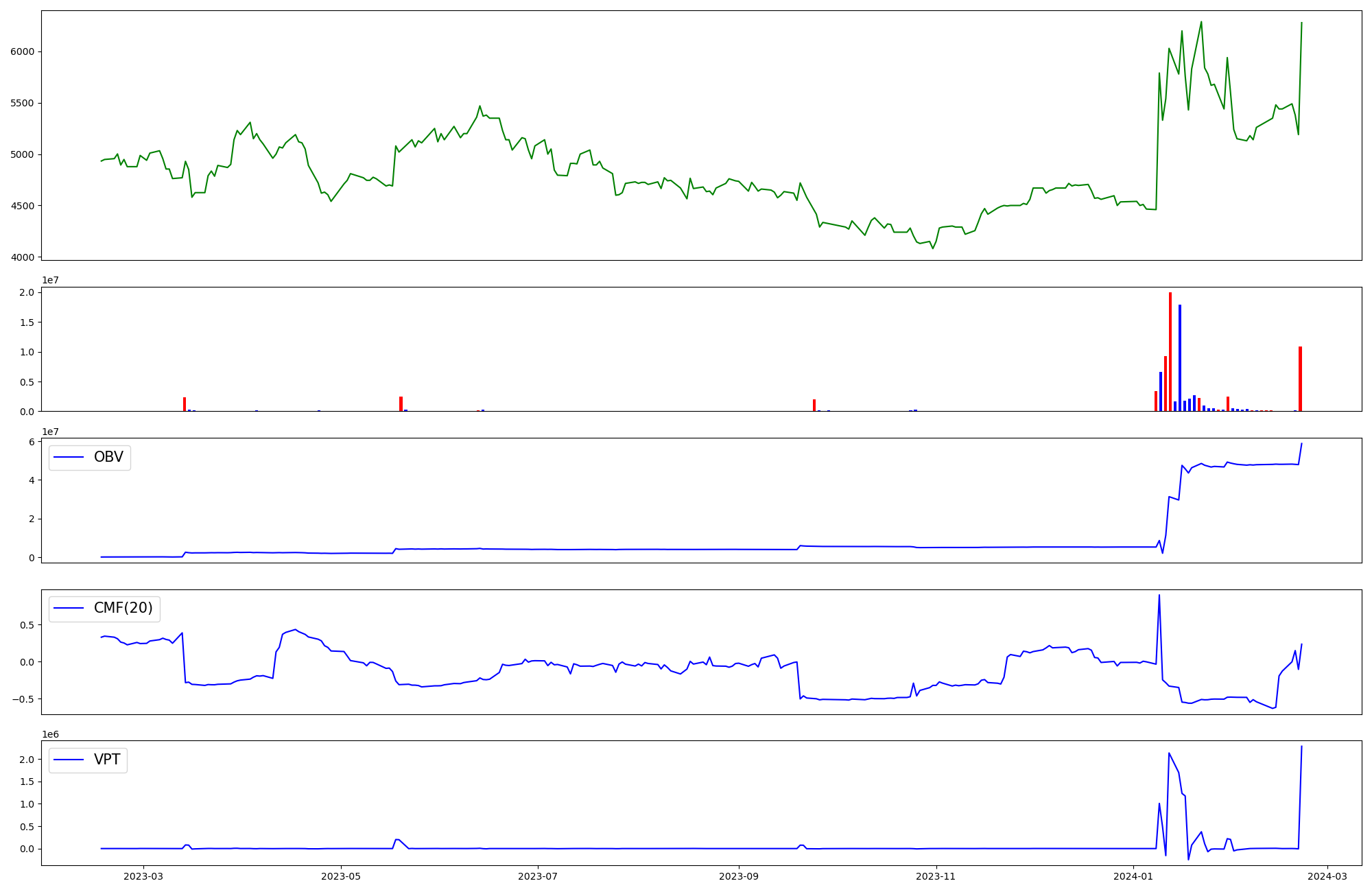Viewport: 1372px width, 892px height.
Task: Click the 5500 price axis label
Action: click(x=23, y=103)
